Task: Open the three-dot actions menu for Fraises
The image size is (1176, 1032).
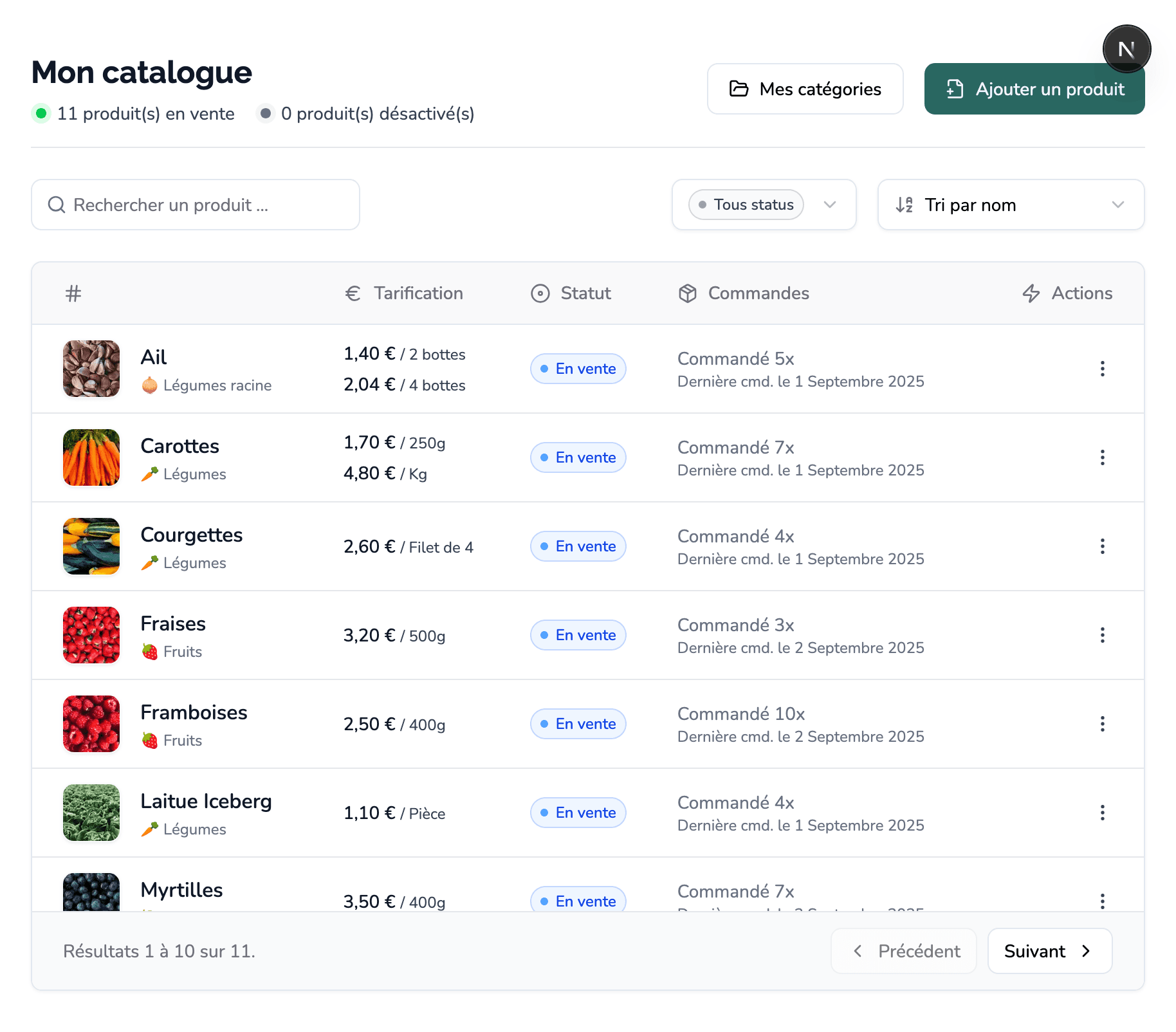Action: (1102, 635)
